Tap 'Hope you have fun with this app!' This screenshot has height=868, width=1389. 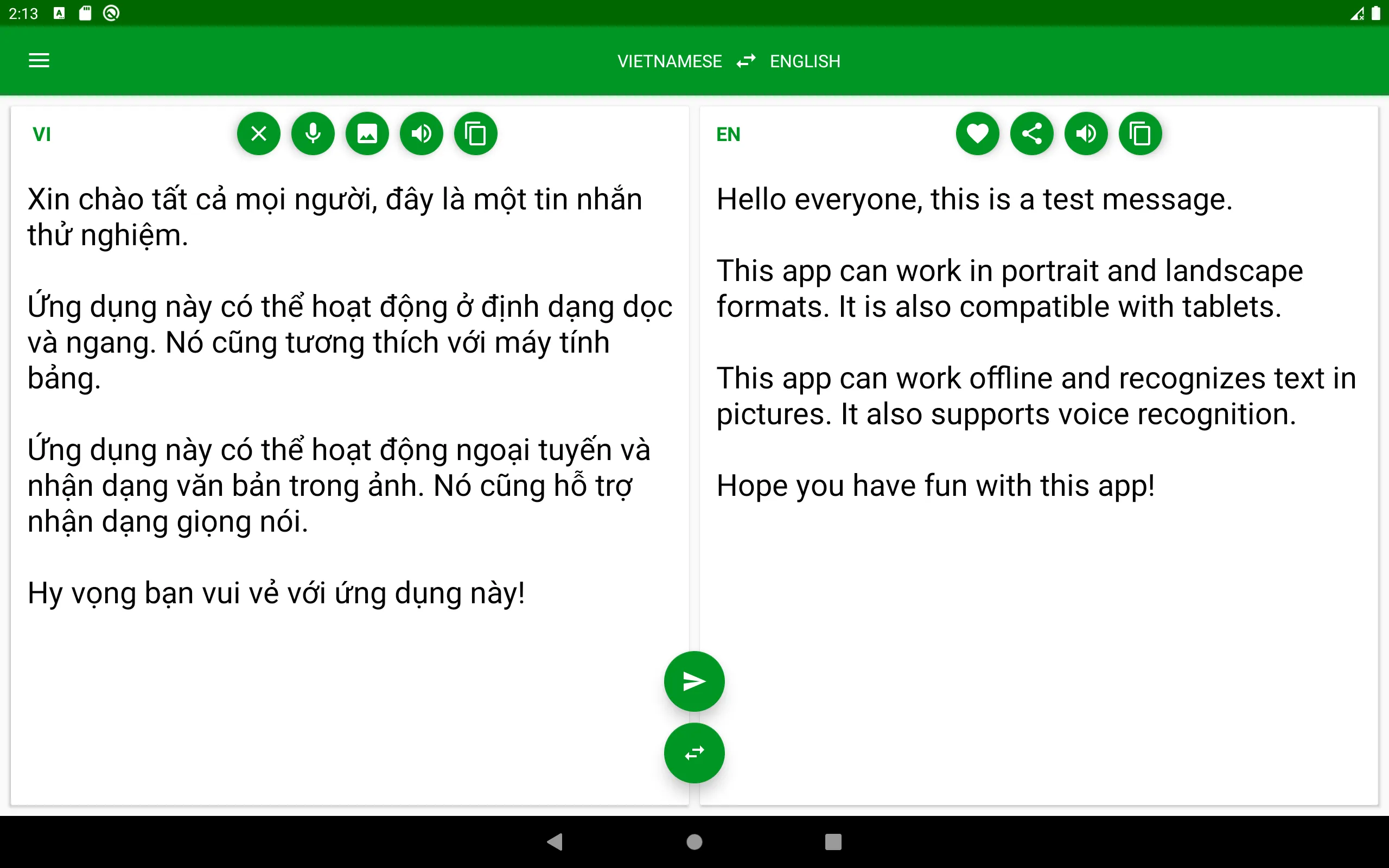pyautogui.click(x=935, y=486)
